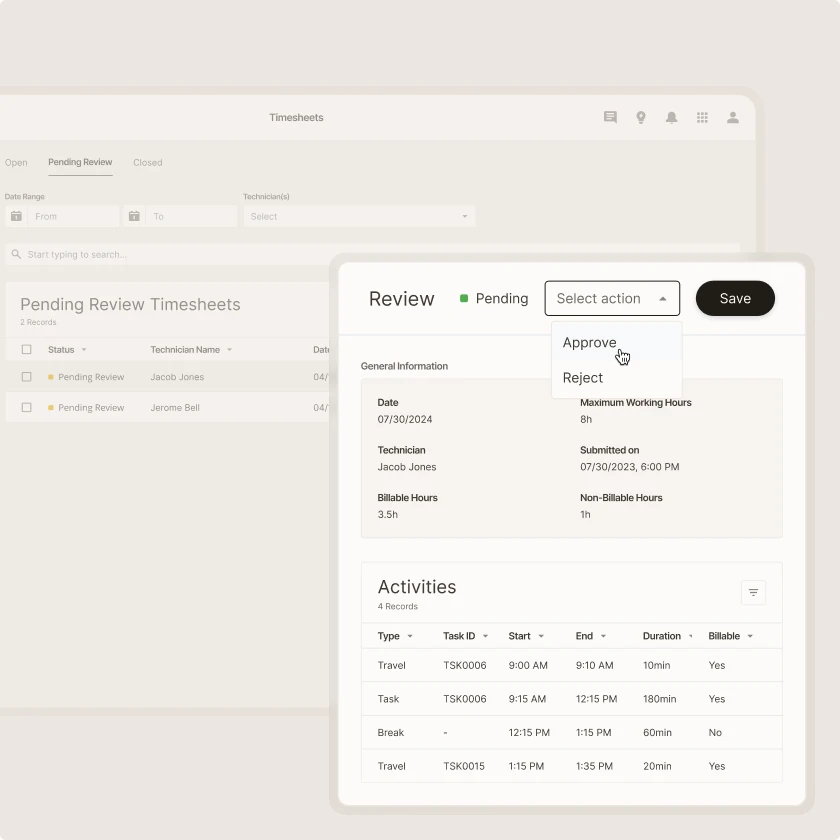Click Jerome Bell in timesheet list

[175, 408]
